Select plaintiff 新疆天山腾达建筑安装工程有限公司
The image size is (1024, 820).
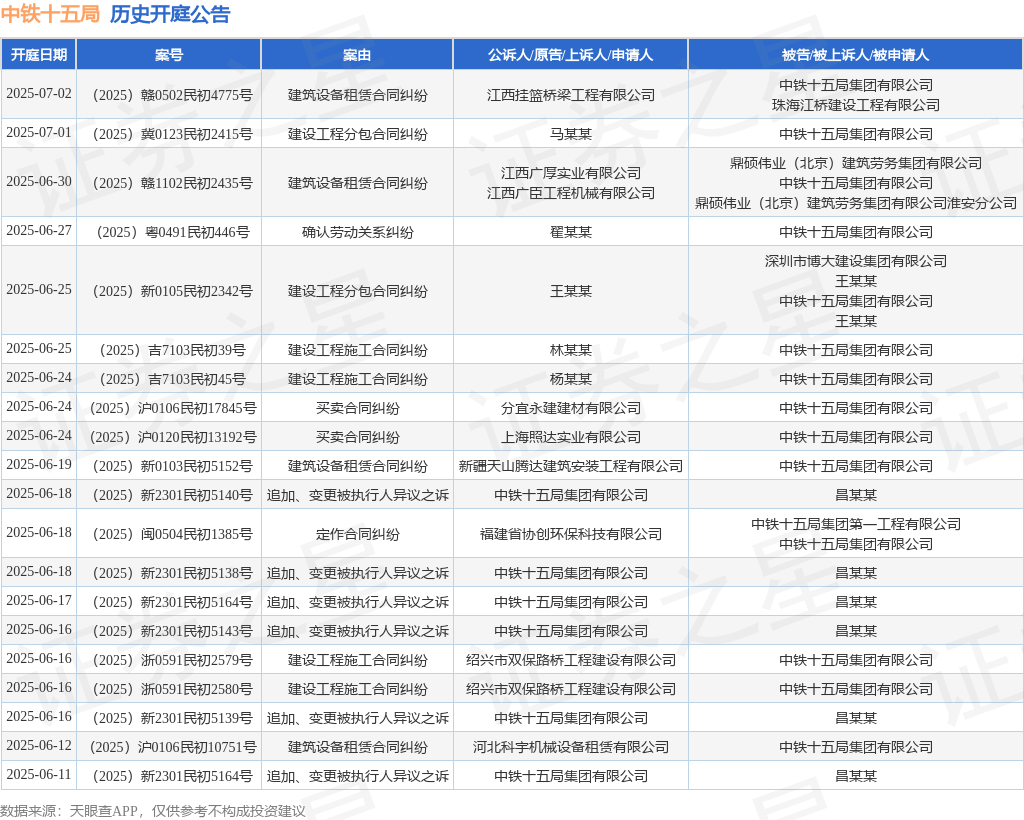click(570, 466)
